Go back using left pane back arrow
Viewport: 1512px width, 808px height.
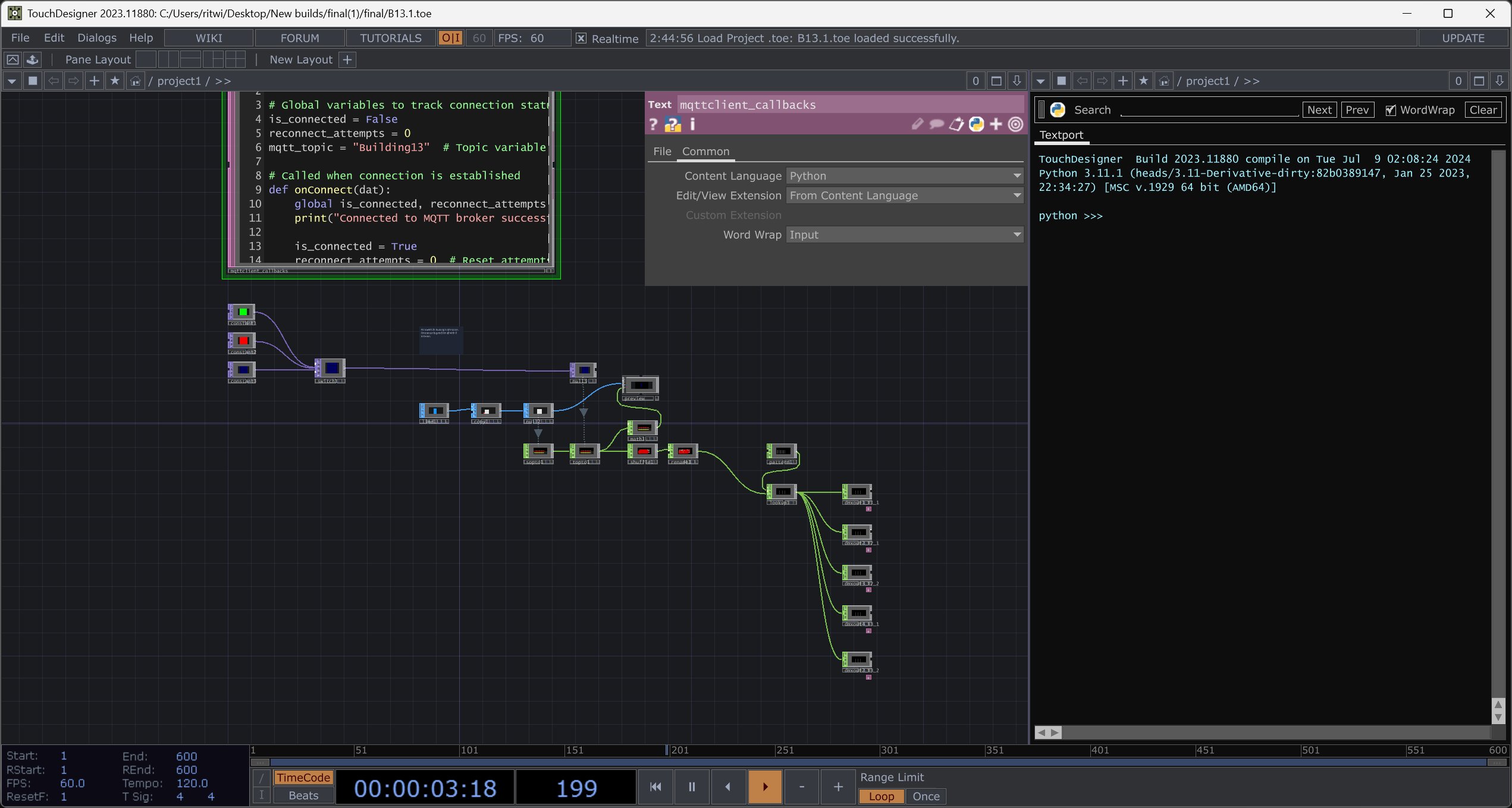pos(54,81)
